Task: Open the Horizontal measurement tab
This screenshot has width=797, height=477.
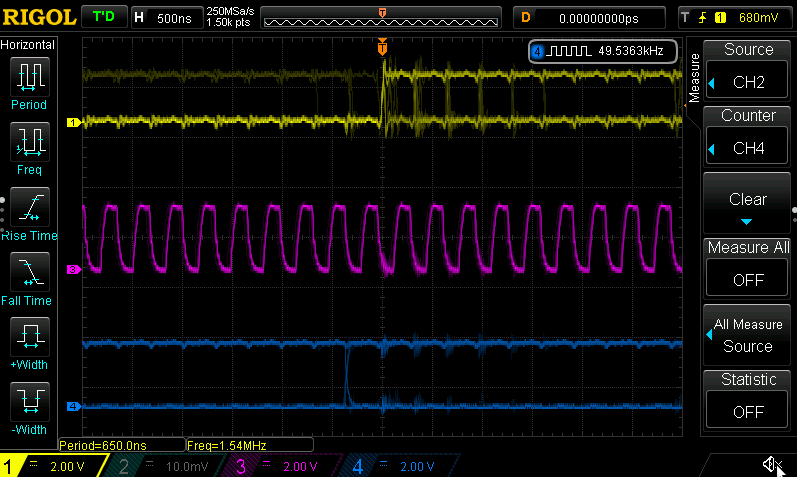Action: [28, 45]
